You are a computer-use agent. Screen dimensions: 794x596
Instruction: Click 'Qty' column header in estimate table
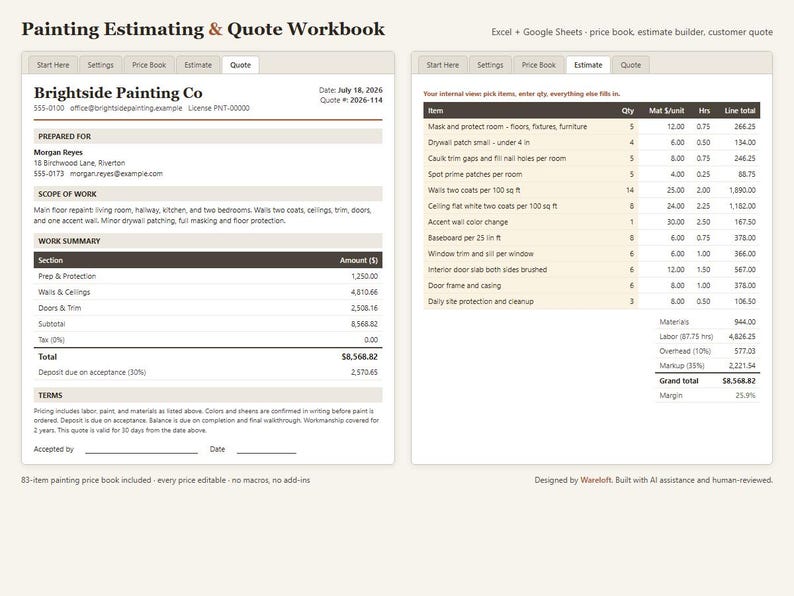628,110
